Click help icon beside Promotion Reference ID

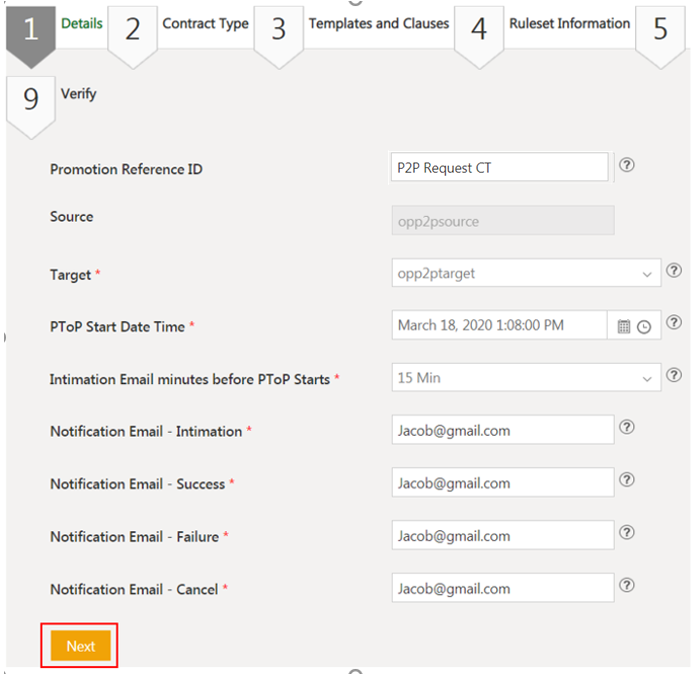pyautogui.click(x=627, y=166)
